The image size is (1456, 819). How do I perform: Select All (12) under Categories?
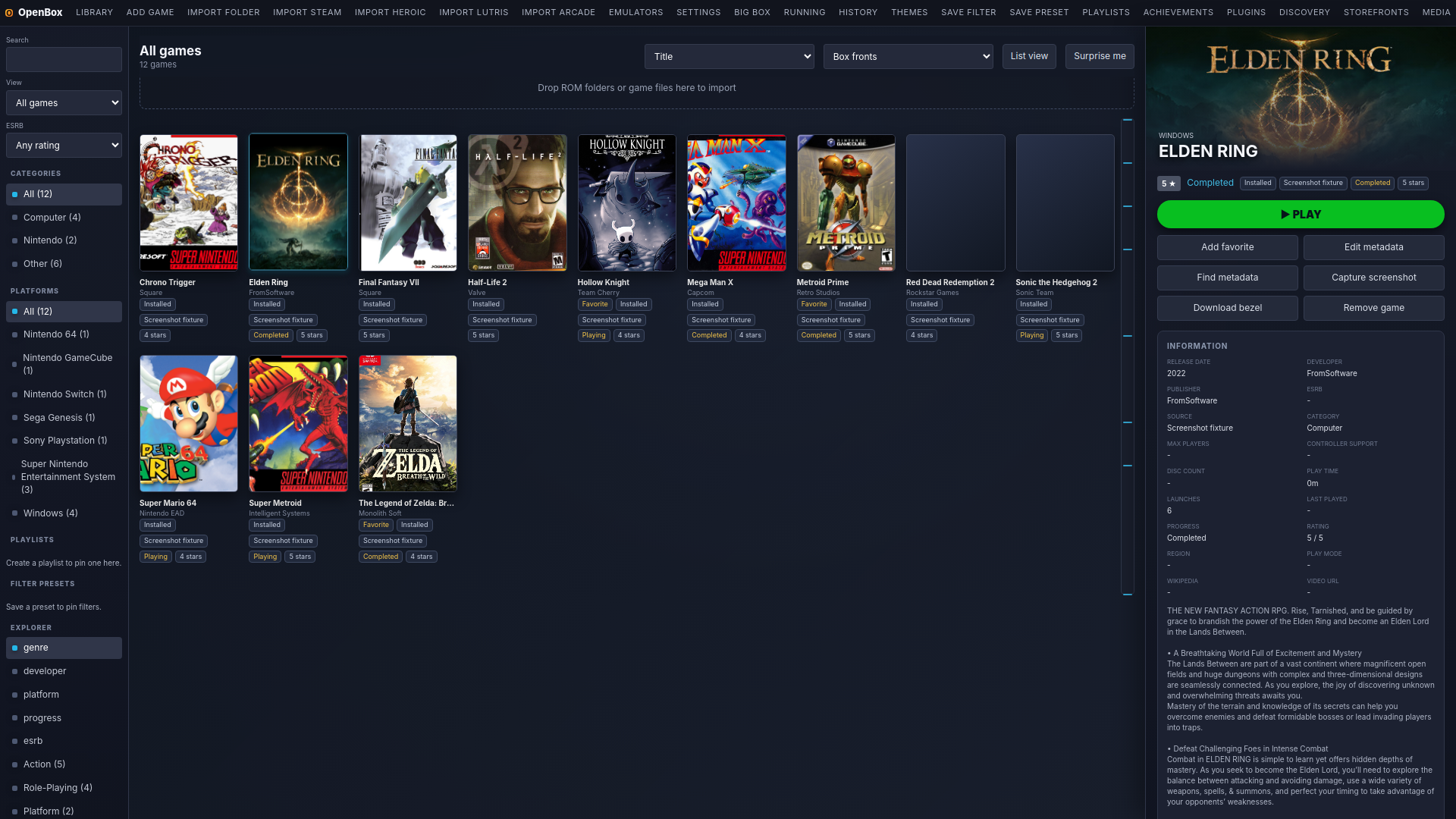(x=64, y=194)
